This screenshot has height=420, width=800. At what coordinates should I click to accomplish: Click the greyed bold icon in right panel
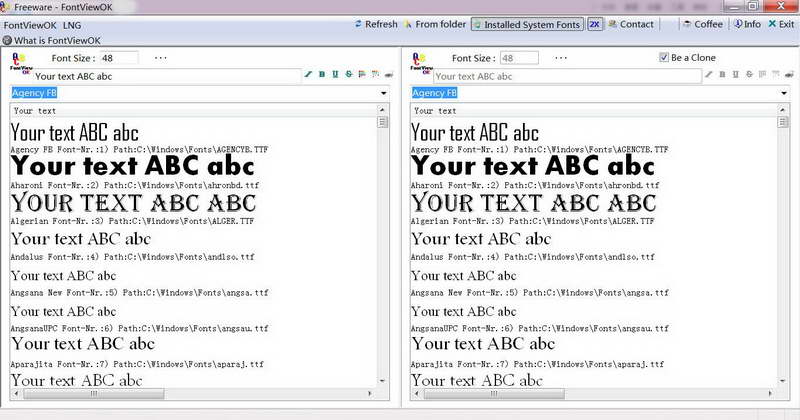[722, 75]
